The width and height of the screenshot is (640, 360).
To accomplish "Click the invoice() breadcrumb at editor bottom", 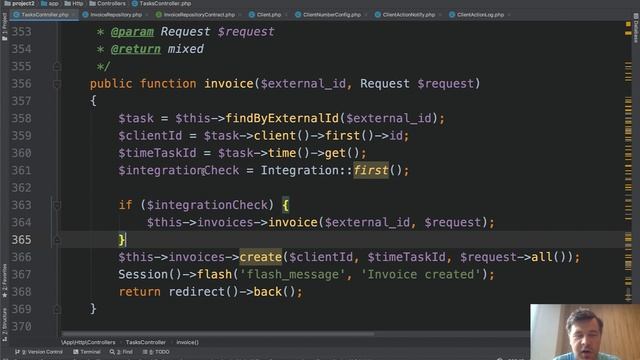I will [x=187, y=342].
